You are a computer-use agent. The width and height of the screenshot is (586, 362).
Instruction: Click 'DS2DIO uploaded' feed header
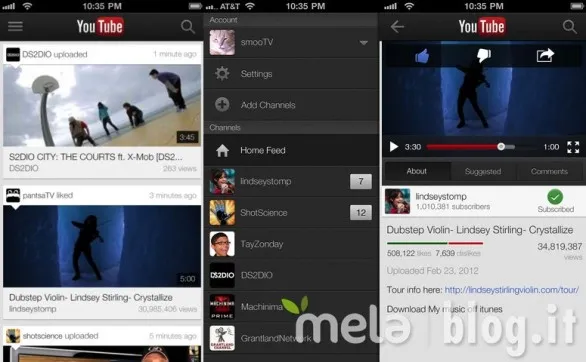[55, 55]
